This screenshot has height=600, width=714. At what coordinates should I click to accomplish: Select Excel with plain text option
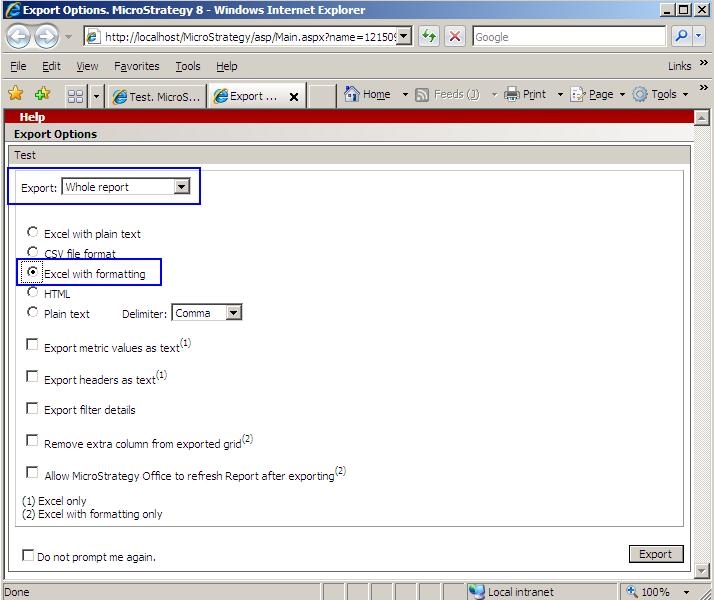33,232
